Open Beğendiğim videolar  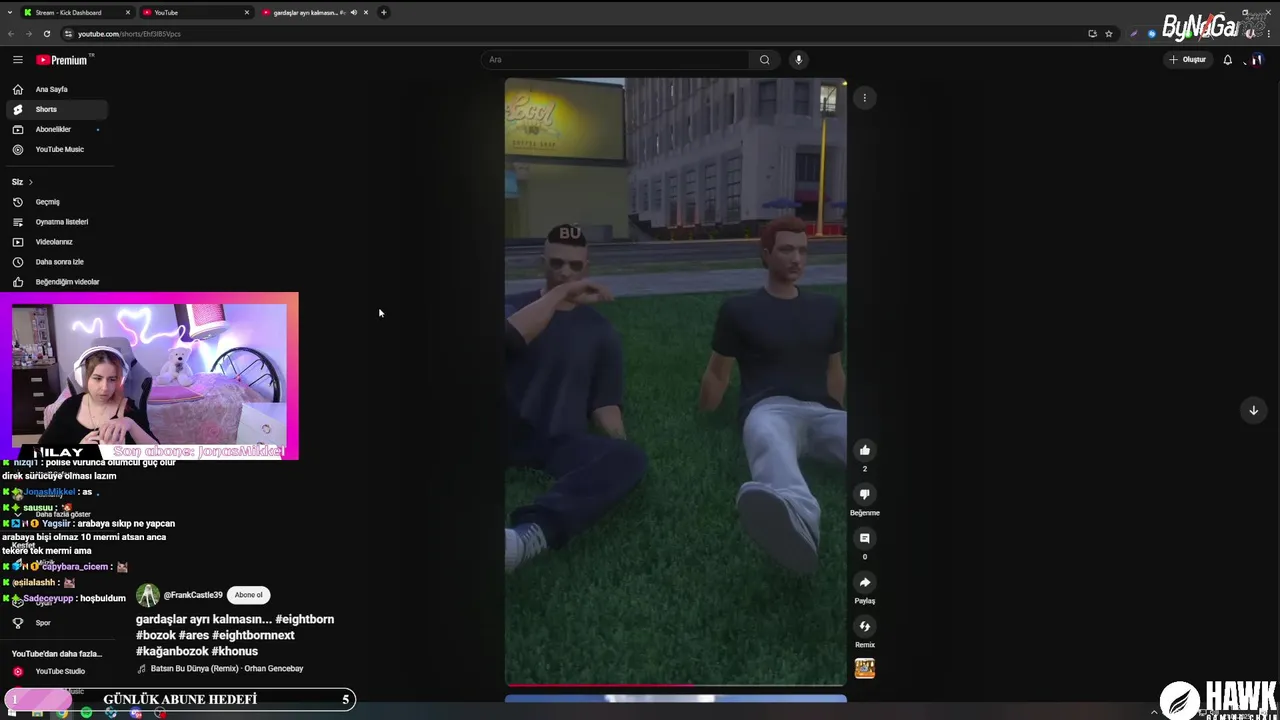tap(57, 282)
